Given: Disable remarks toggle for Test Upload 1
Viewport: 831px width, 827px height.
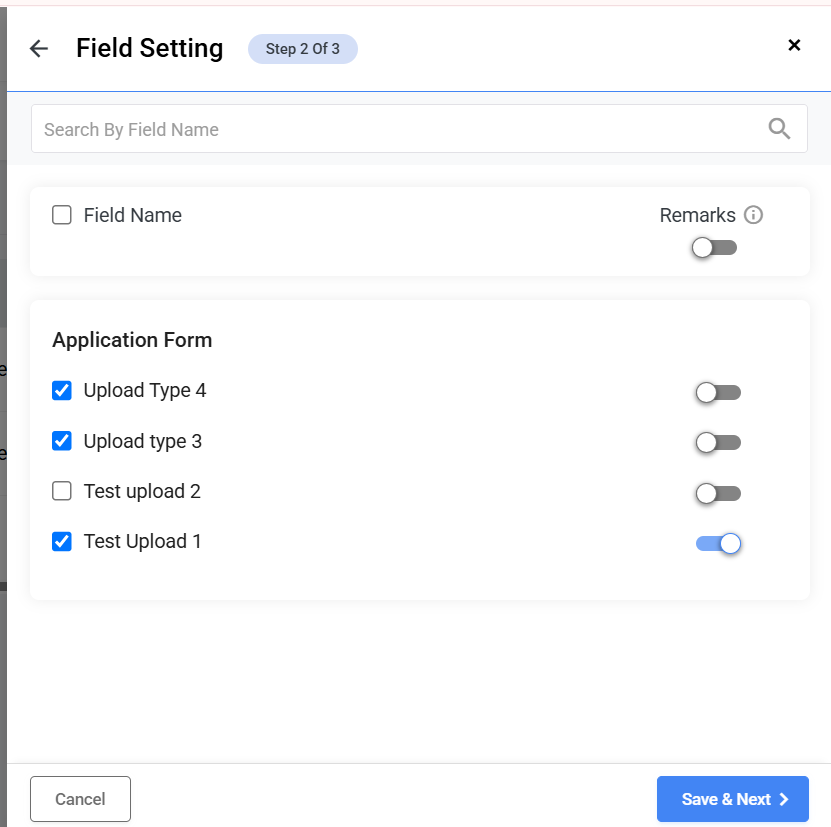Looking at the screenshot, I should pos(718,544).
